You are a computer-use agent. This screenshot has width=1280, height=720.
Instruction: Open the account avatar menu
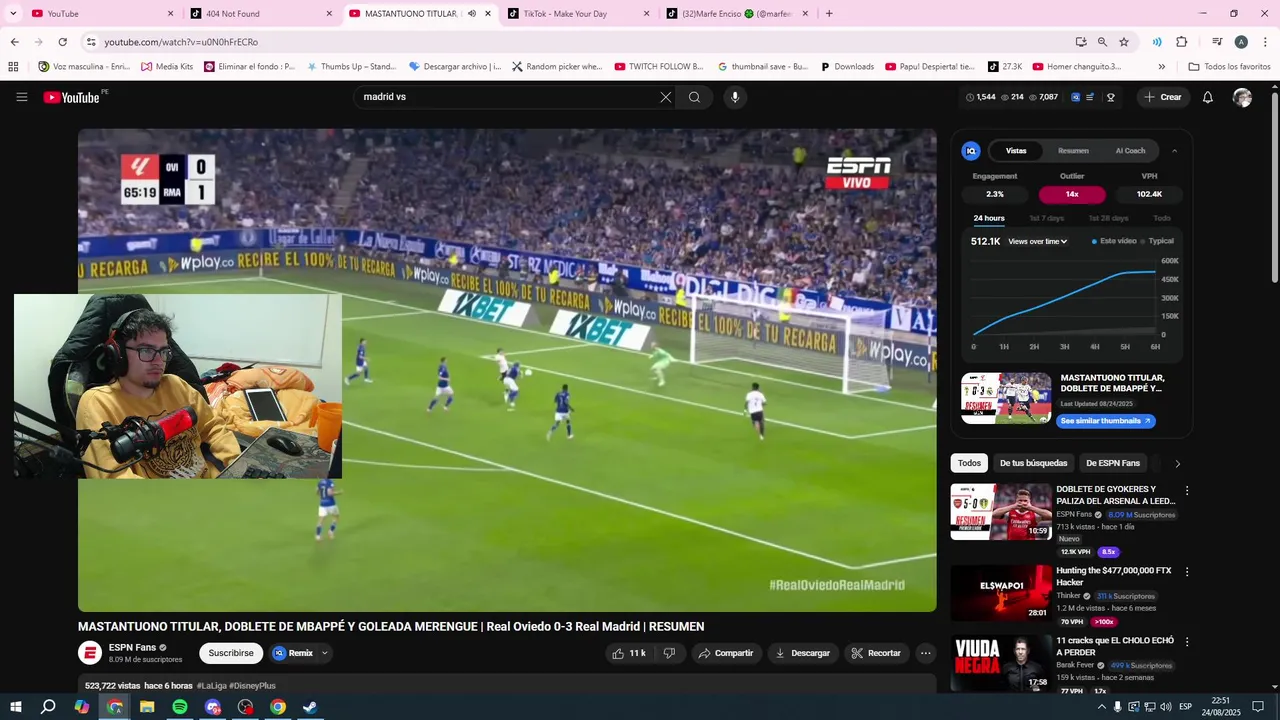click(x=1242, y=97)
